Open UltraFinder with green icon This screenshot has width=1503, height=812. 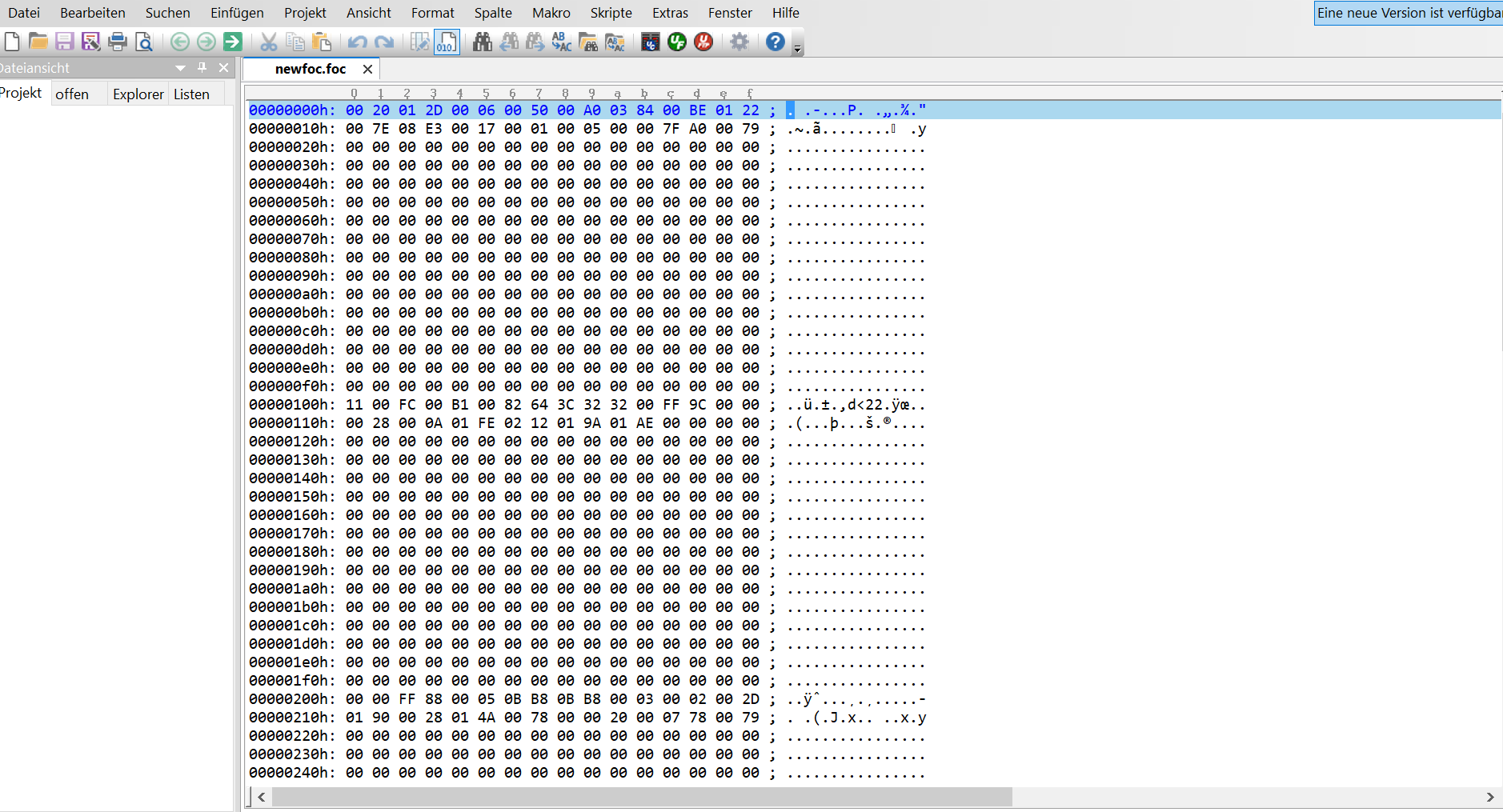pos(677,42)
